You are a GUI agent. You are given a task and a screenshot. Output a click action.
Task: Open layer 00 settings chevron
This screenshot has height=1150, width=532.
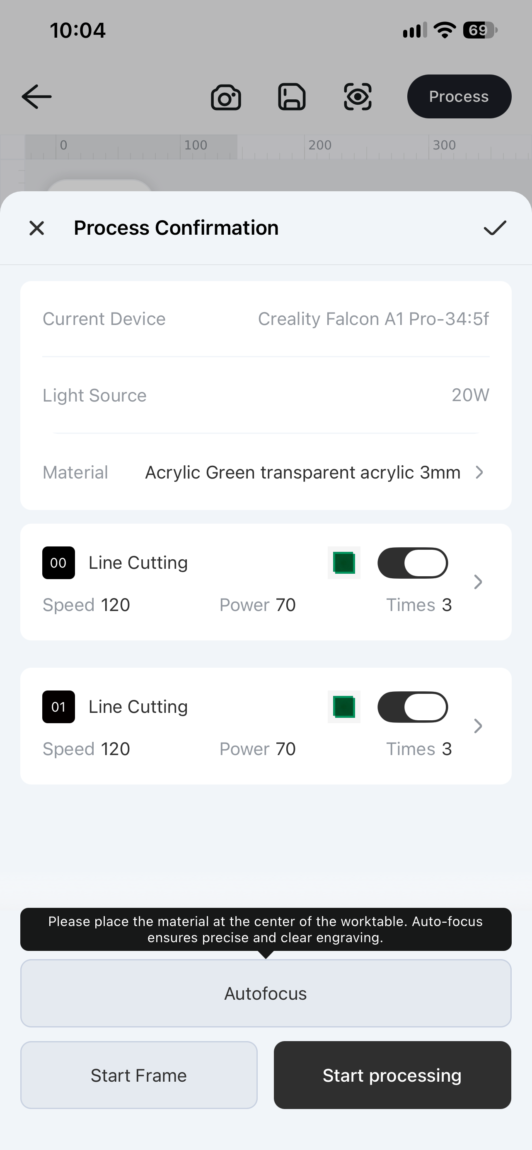[478, 582]
